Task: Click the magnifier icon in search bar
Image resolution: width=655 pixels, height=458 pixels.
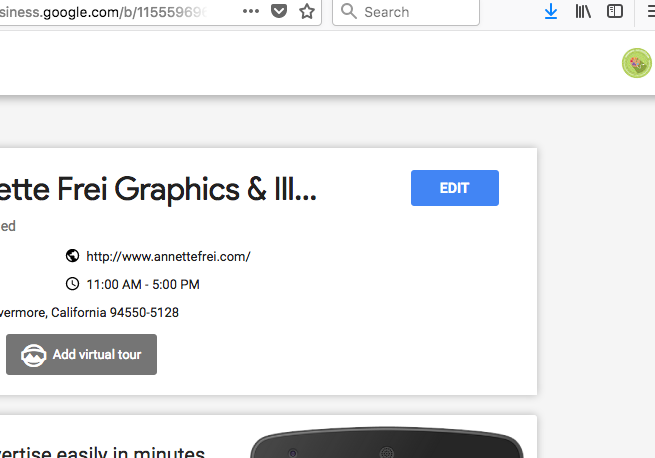Action: pos(349,11)
